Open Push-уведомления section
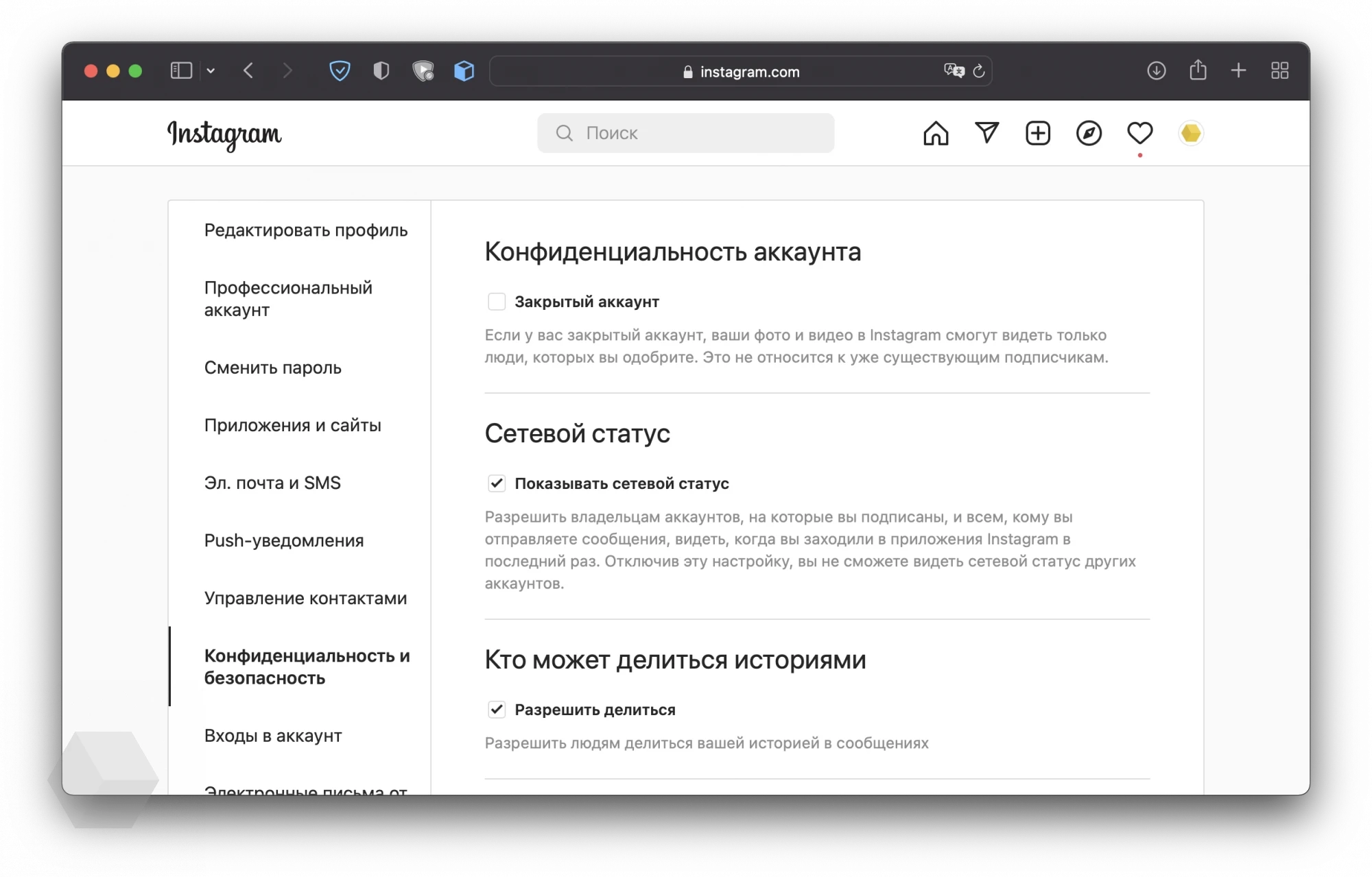 coord(284,541)
